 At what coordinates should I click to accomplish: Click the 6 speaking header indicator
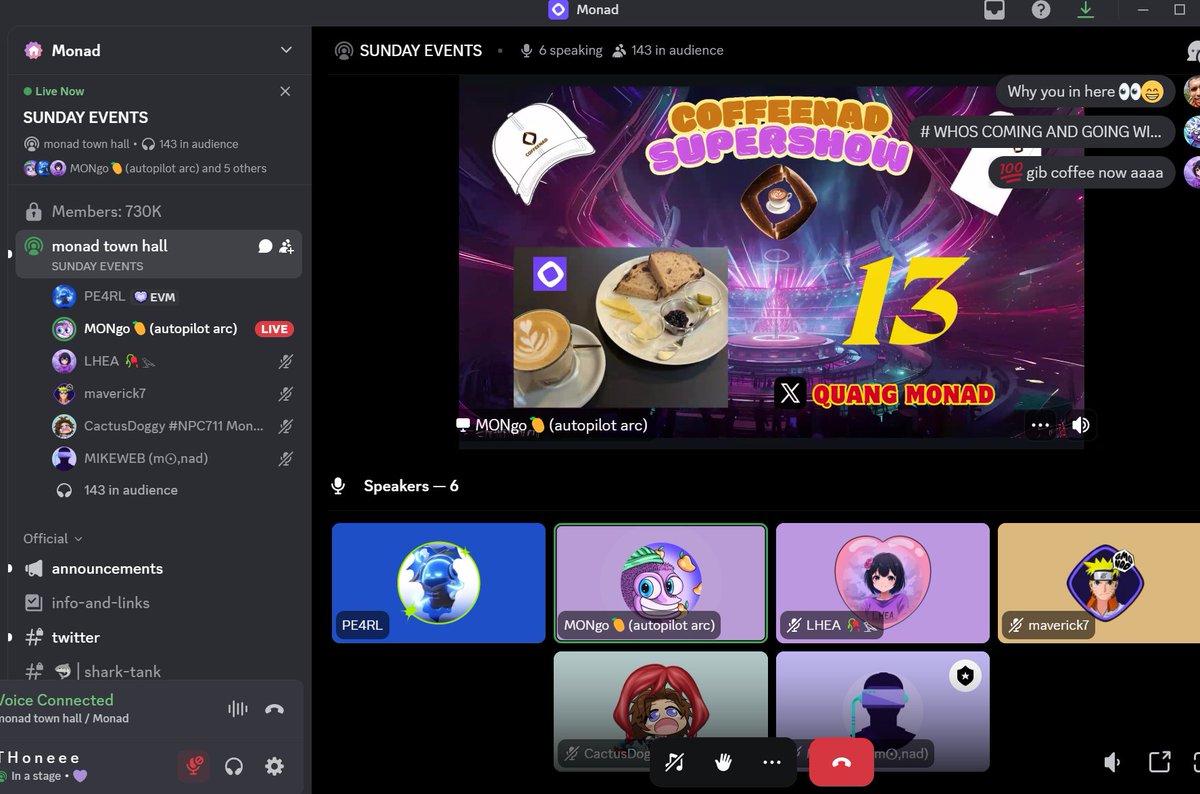pos(561,50)
